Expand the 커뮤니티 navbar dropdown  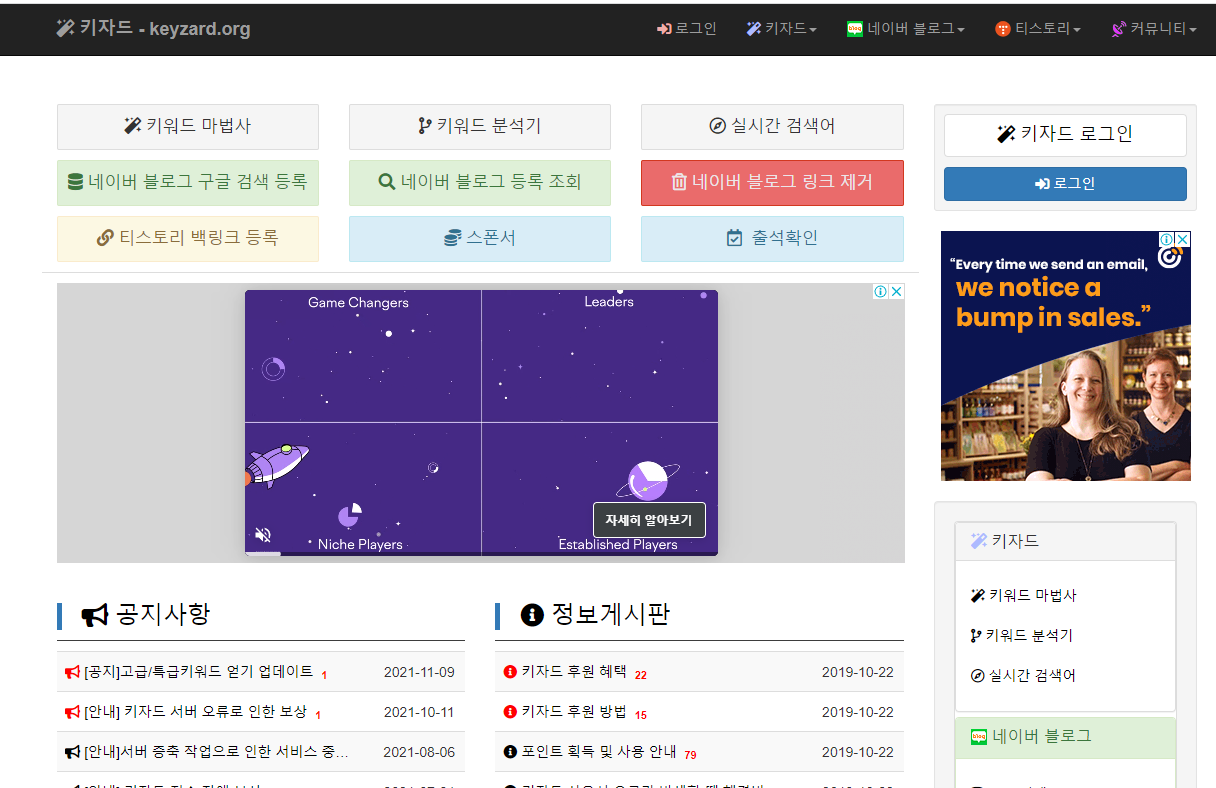tap(1154, 29)
